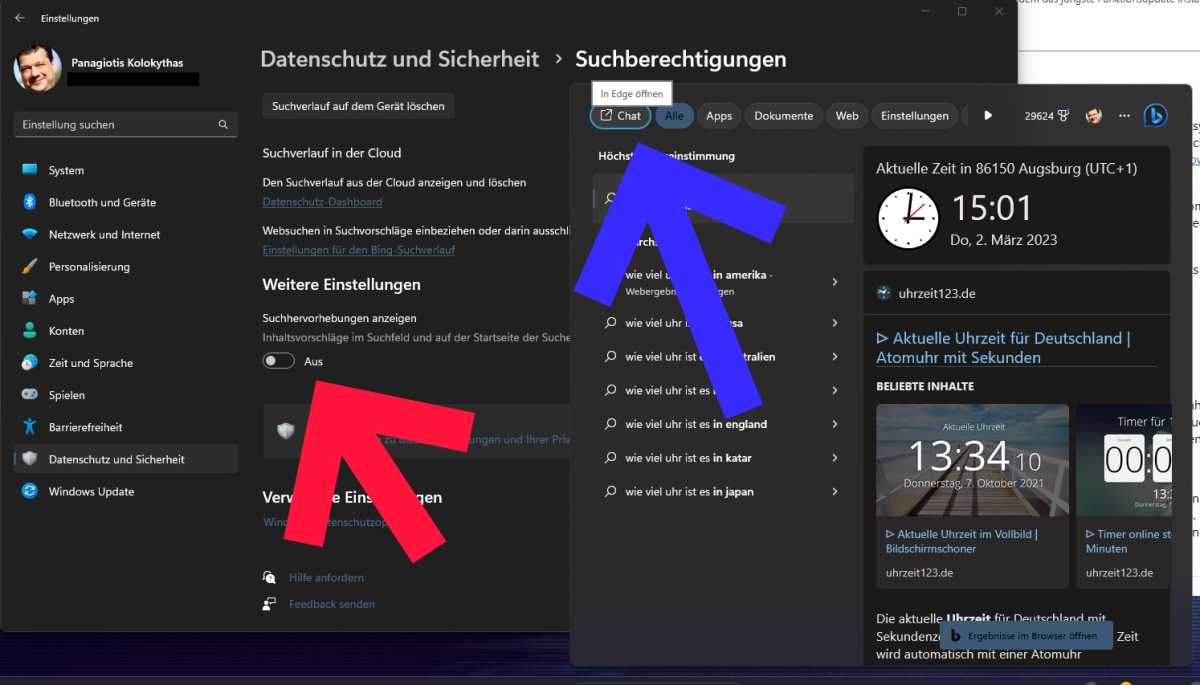Open Einstellungen für den Bing-Suchverlauf link
This screenshot has height=685, width=1200.
pos(359,250)
